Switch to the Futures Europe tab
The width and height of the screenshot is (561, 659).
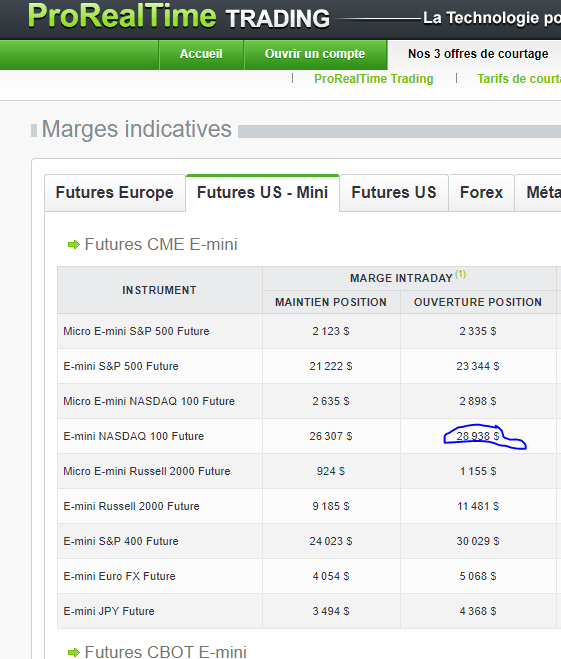coord(115,192)
